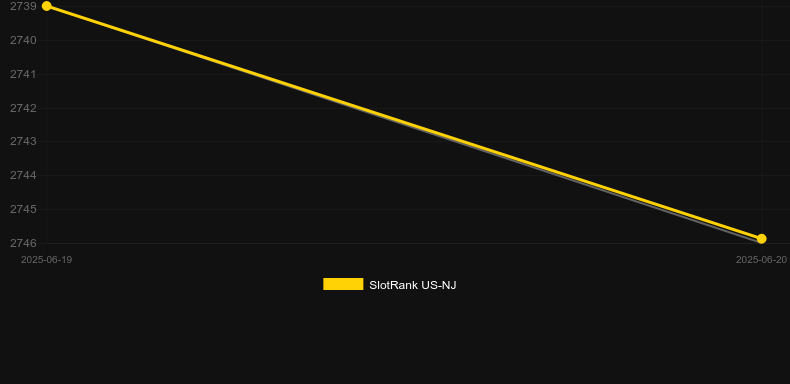Click the 2025-06-20 x-axis date label
The height and width of the screenshot is (384, 790).
pyautogui.click(x=761, y=260)
